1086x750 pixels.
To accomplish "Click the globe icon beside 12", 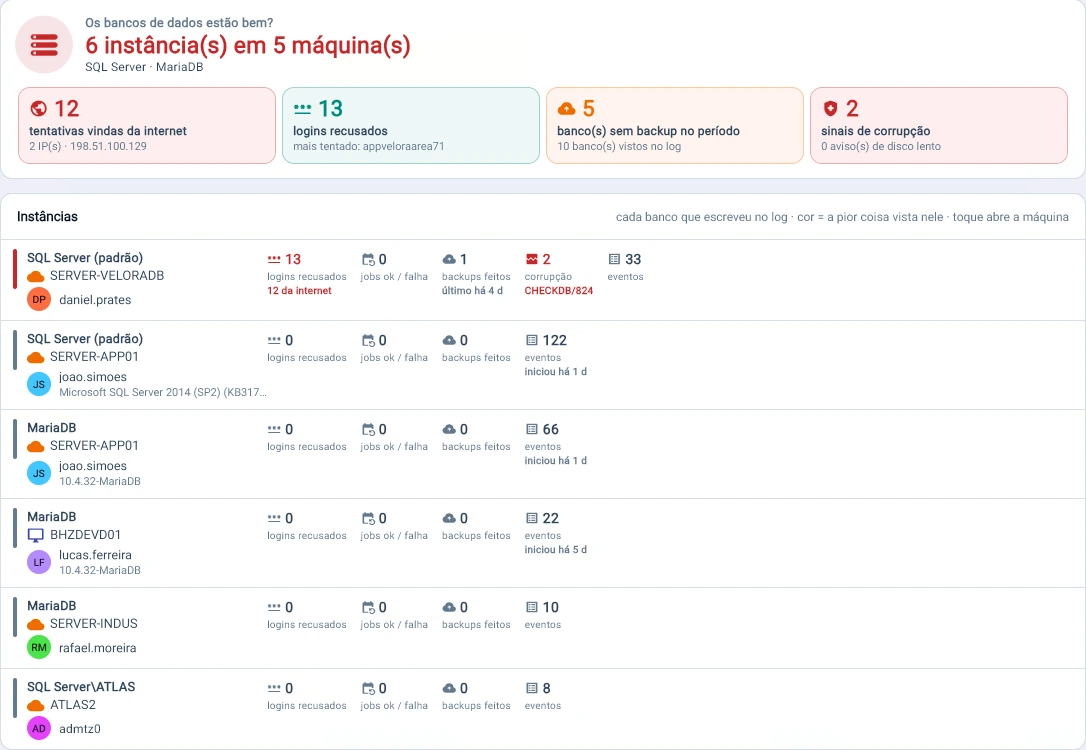I will pos(39,109).
